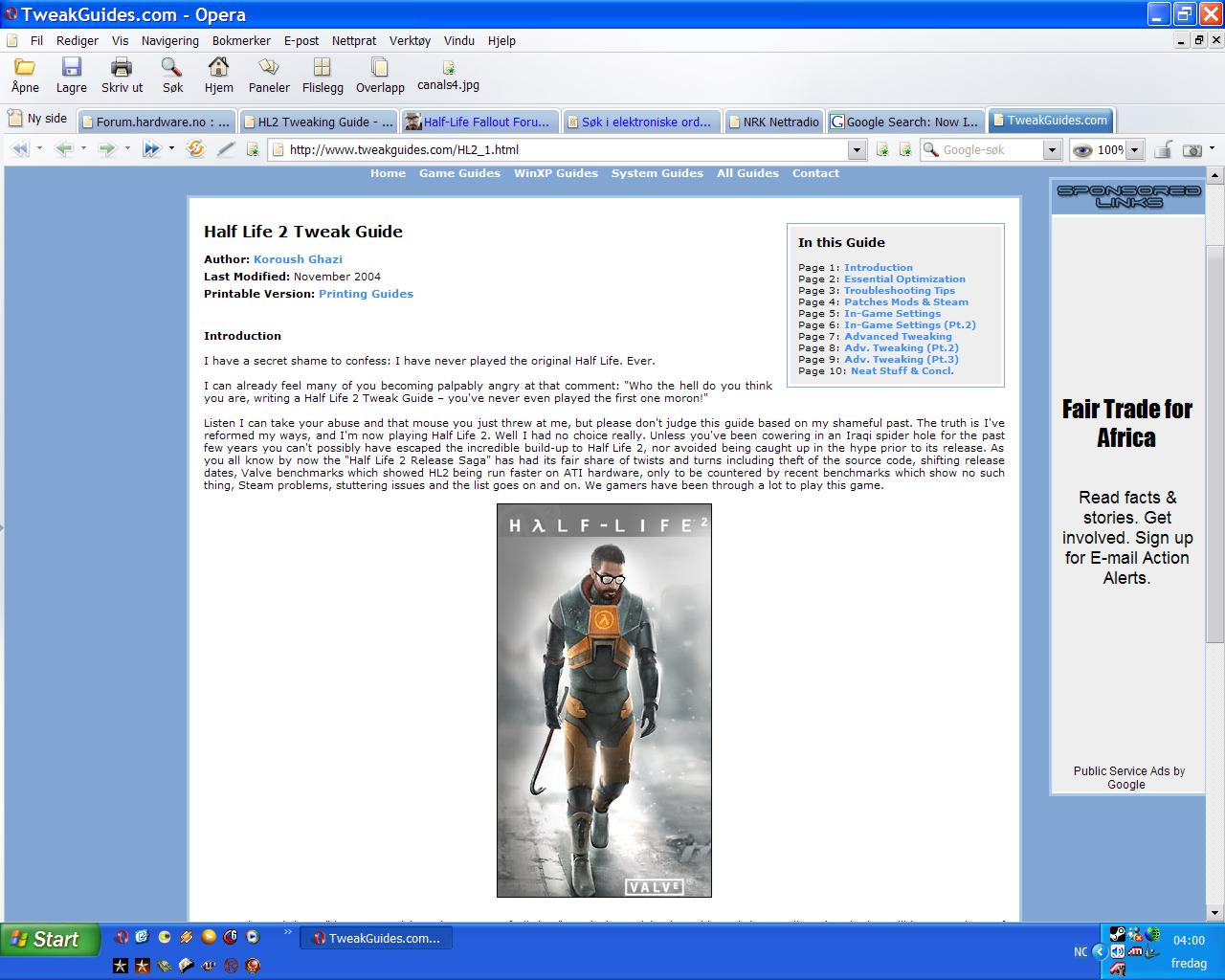This screenshot has width=1225, height=980.
Task: Click the scrollbar up arrow
Action: coord(1215,176)
